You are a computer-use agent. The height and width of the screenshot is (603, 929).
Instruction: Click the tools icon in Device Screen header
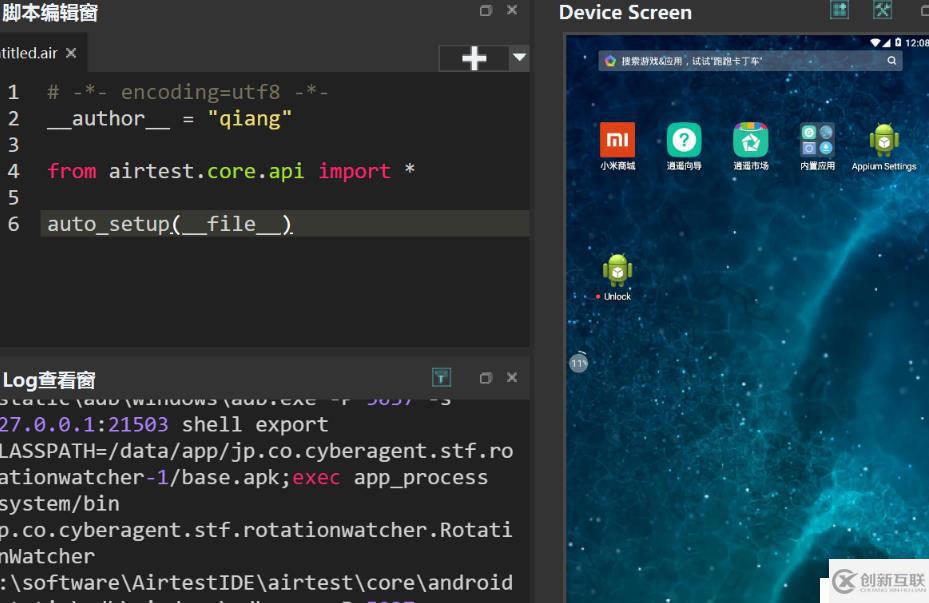[883, 9]
